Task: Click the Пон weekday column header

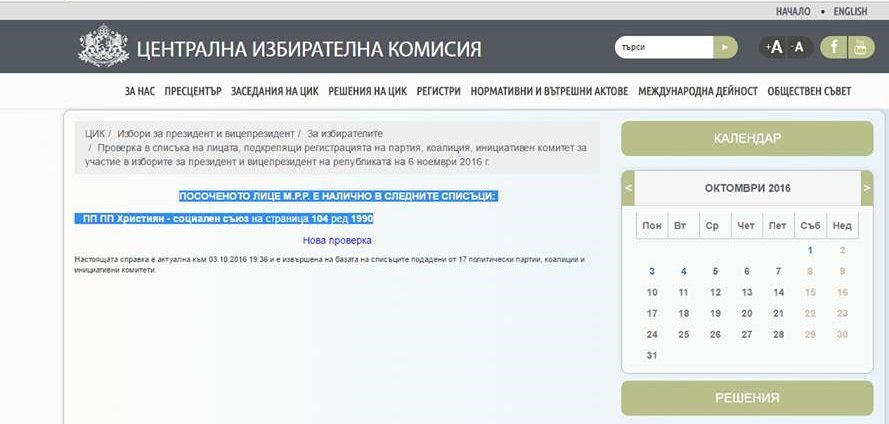Action: tap(652, 226)
